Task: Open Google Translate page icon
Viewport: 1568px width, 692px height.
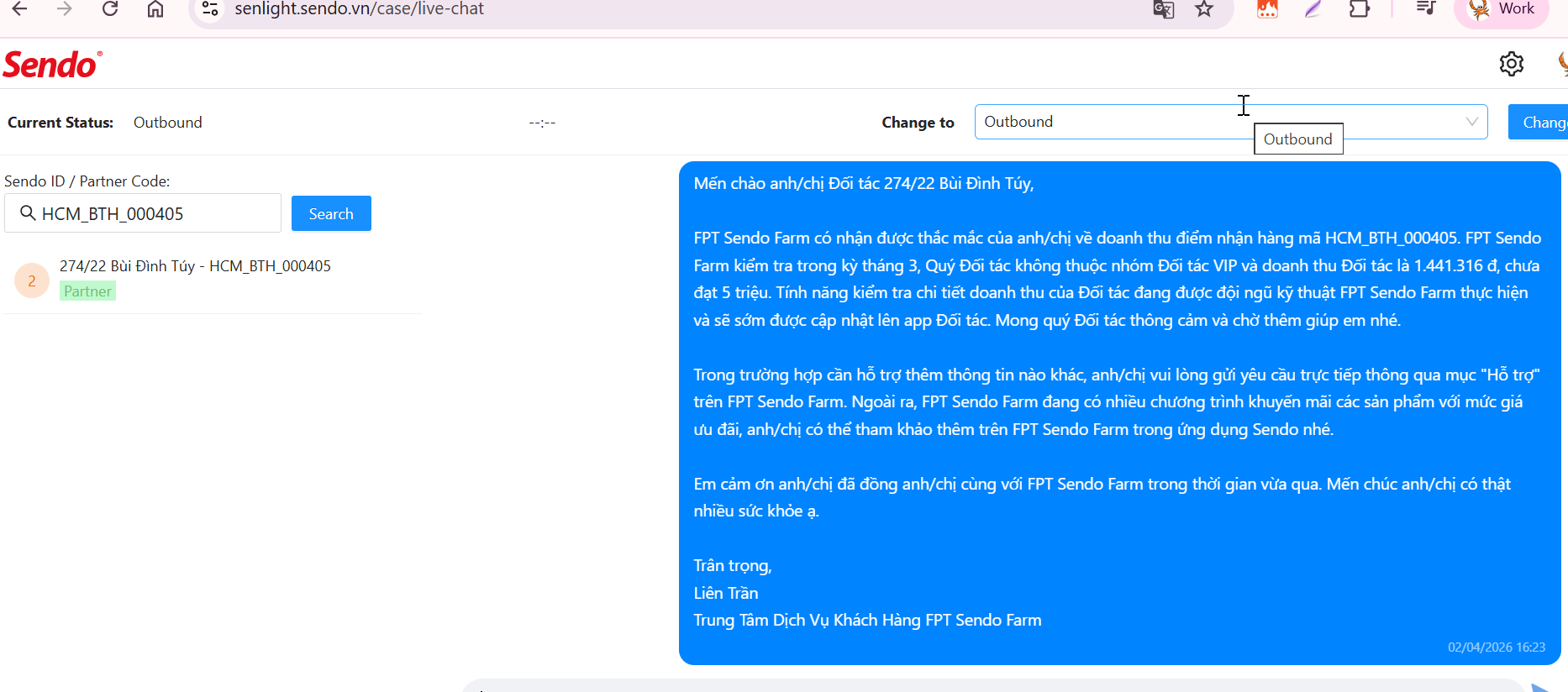Action: 1164,9
